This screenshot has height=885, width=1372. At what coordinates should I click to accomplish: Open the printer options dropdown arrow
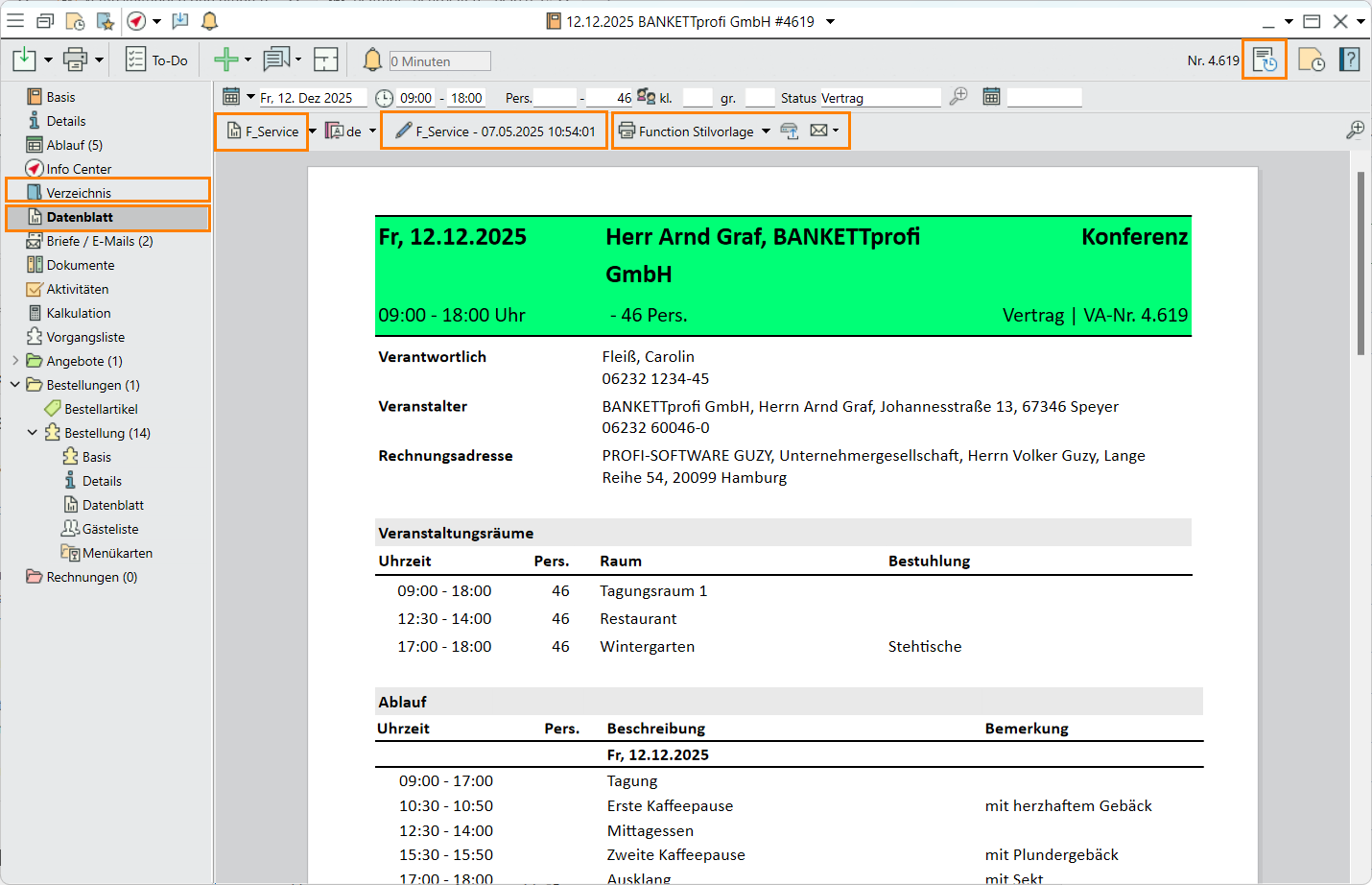99,60
